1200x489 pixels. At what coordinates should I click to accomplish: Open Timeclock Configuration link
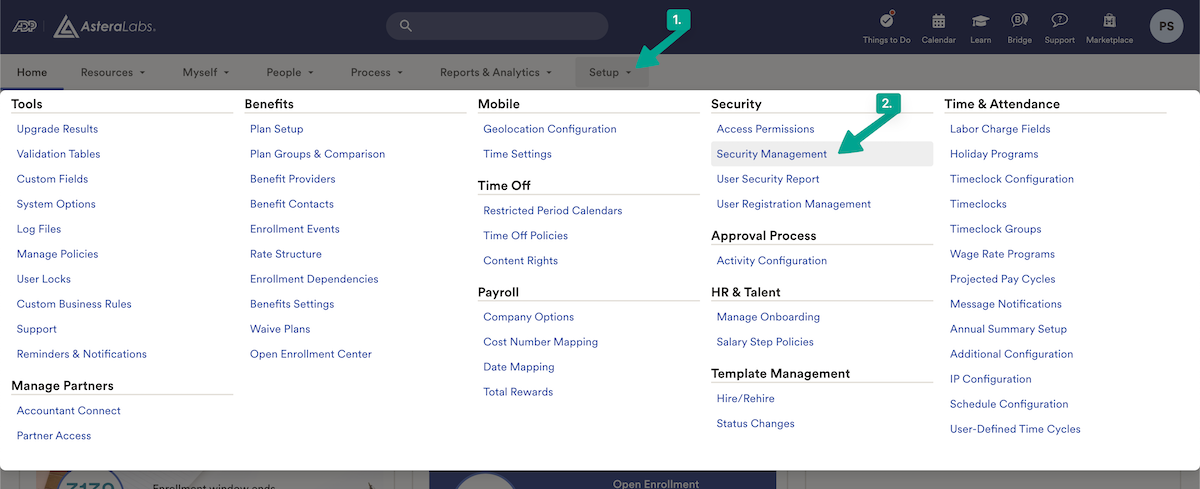tap(1011, 179)
